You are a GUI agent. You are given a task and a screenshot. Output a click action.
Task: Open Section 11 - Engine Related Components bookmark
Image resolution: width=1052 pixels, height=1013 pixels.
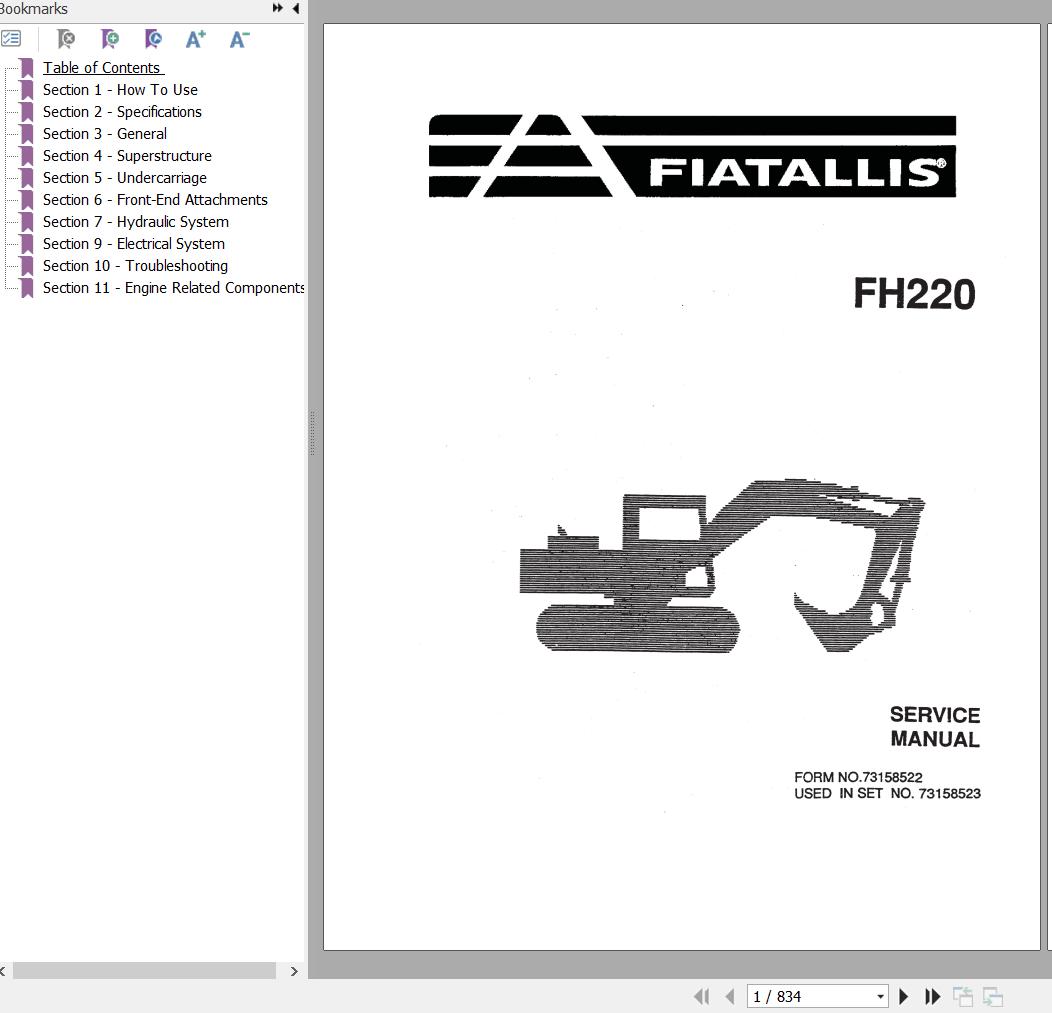click(x=174, y=288)
